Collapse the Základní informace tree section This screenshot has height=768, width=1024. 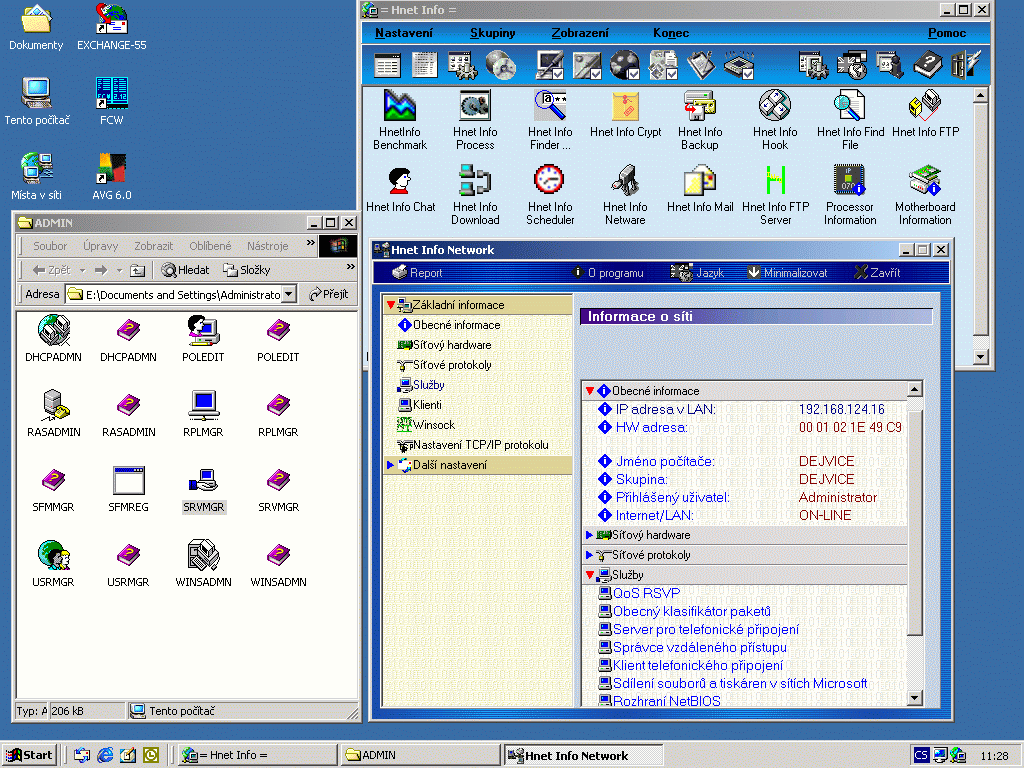[391, 305]
